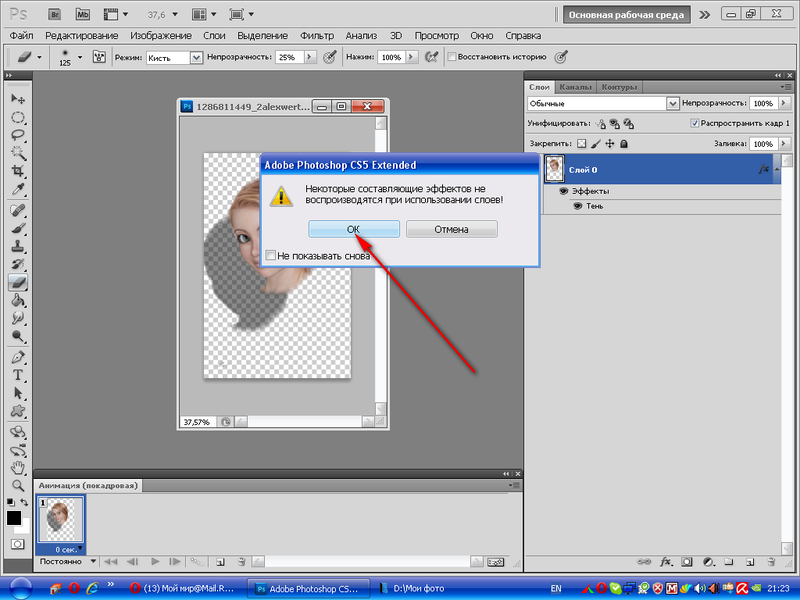Select the Elliptical Marquee tool
800x600 pixels.
(x=18, y=117)
